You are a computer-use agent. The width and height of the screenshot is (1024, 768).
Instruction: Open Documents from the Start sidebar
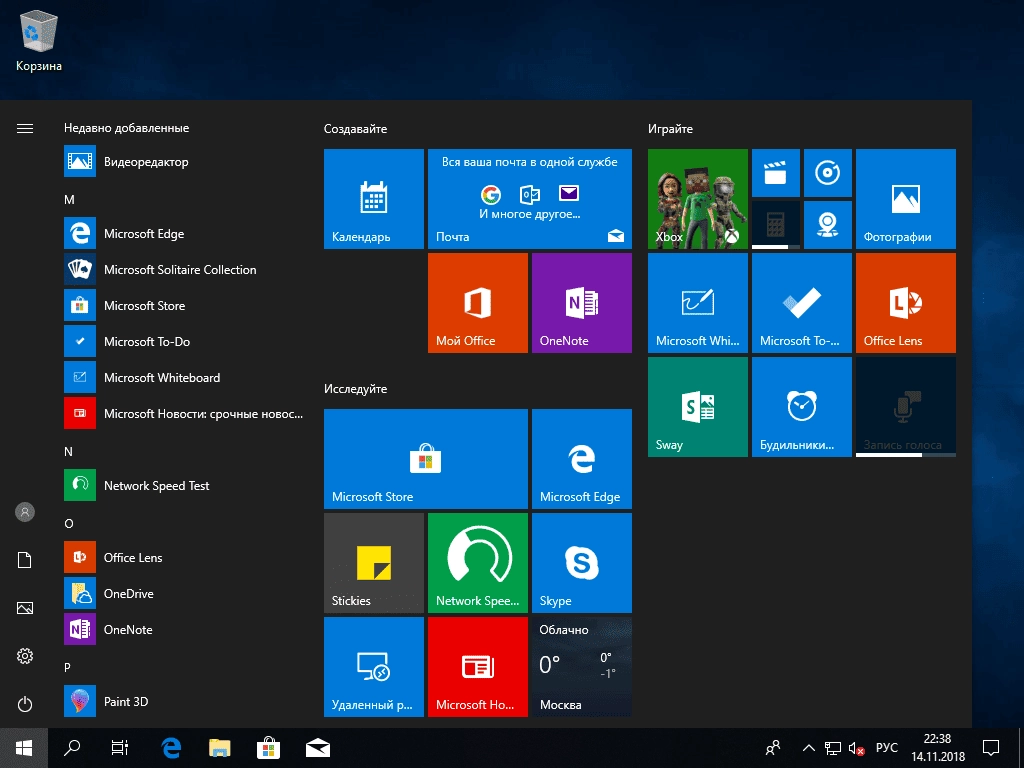25,560
